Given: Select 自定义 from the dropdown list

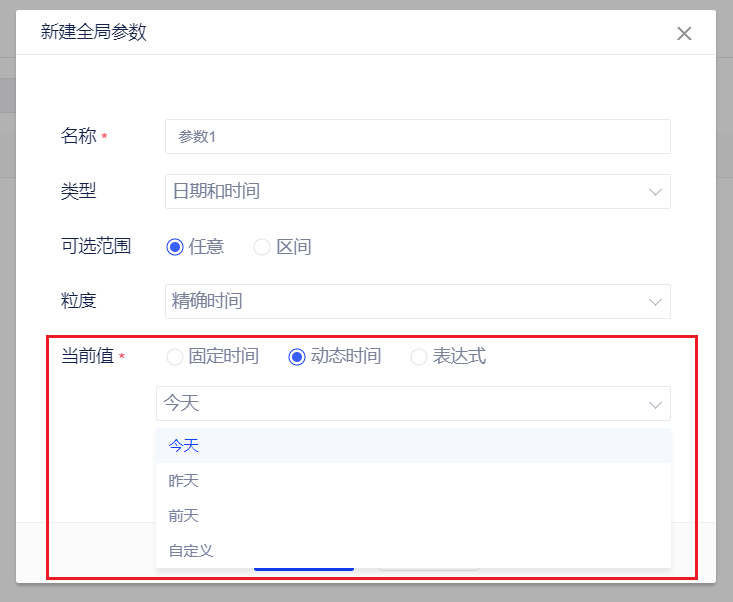Looking at the screenshot, I should click(x=191, y=550).
